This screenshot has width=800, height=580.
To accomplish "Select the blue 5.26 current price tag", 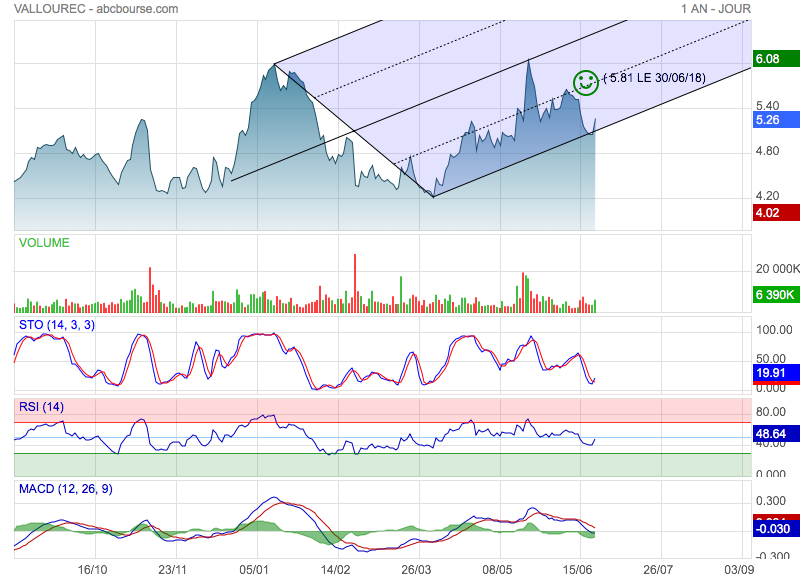I will tap(776, 120).
